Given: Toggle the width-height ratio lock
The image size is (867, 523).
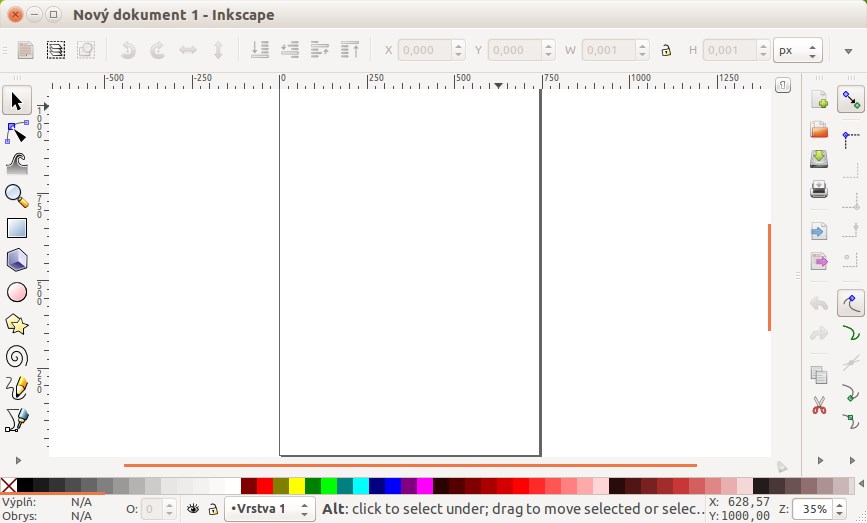Looking at the screenshot, I should pos(666,50).
